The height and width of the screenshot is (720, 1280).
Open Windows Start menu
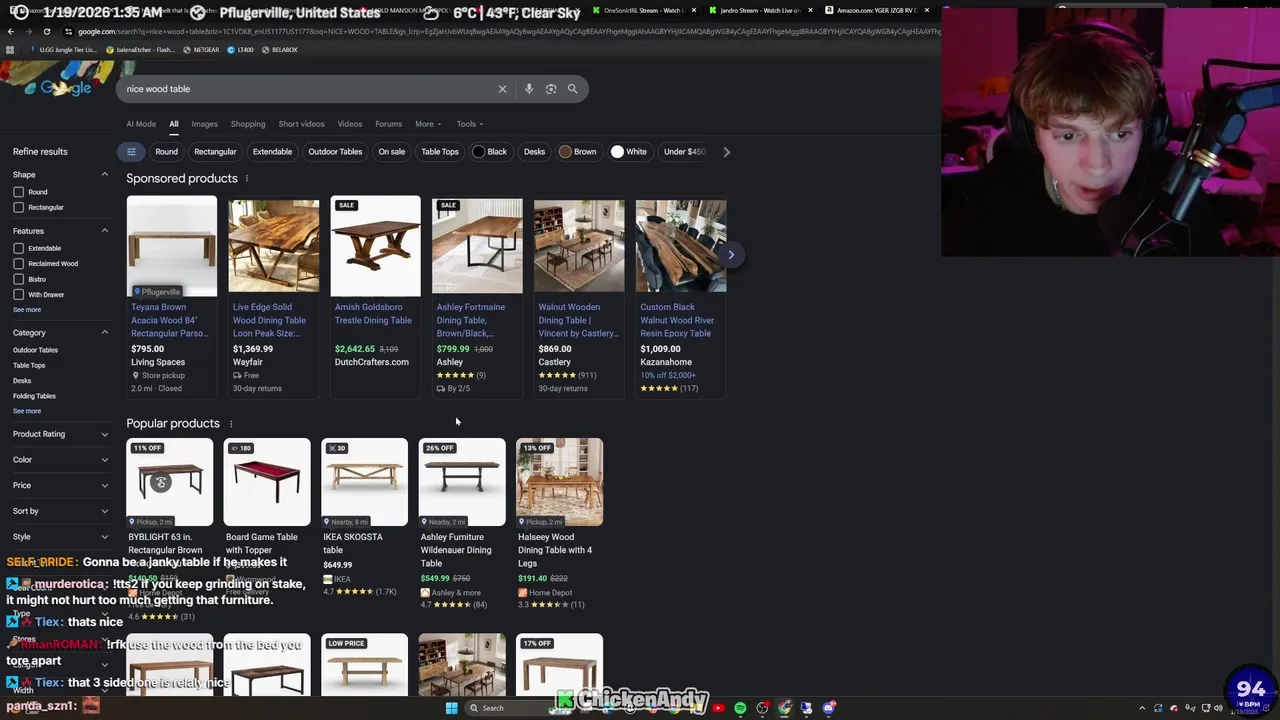click(451, 708)
